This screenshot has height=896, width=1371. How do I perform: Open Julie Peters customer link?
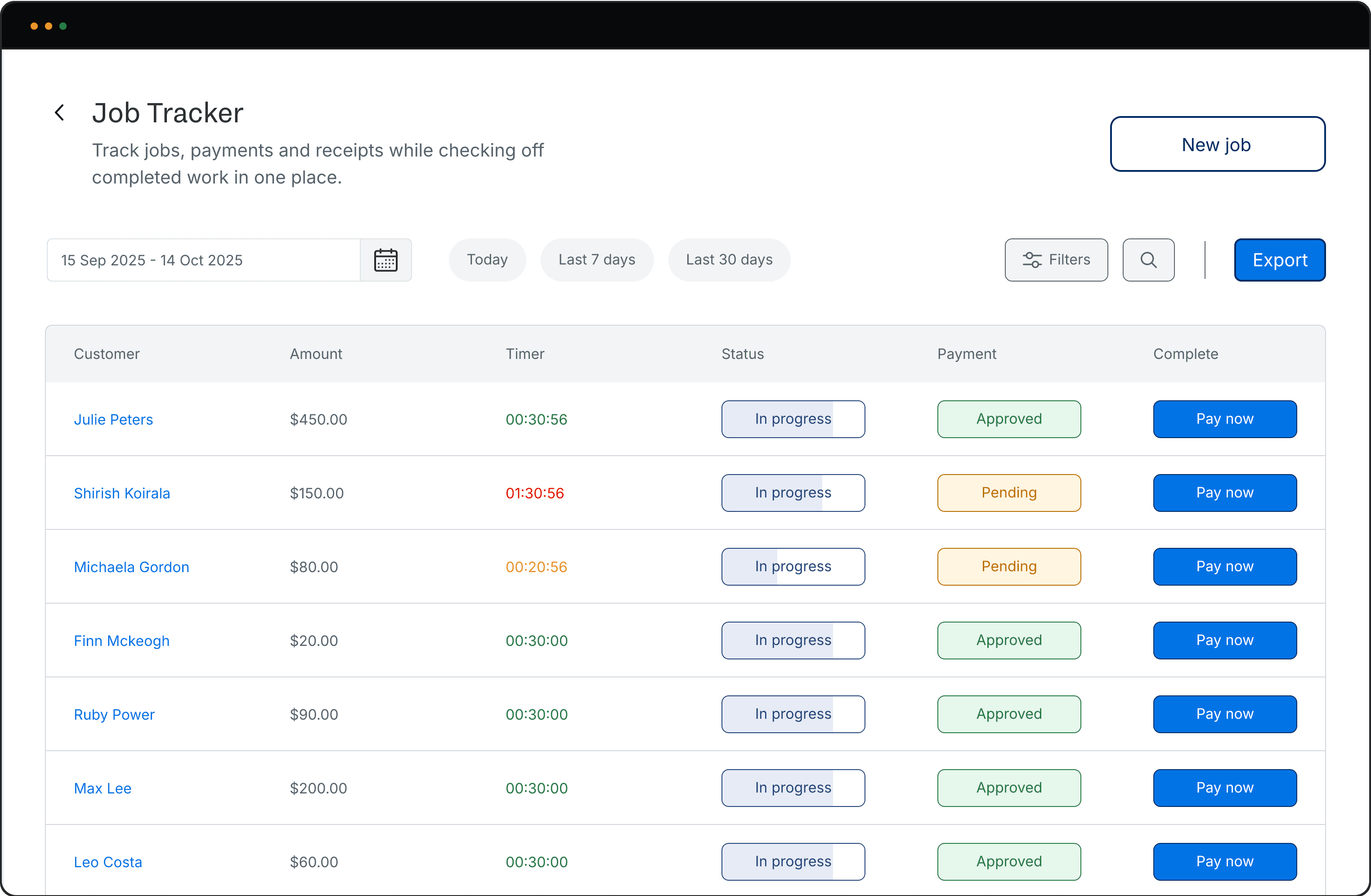coord(113,420)
